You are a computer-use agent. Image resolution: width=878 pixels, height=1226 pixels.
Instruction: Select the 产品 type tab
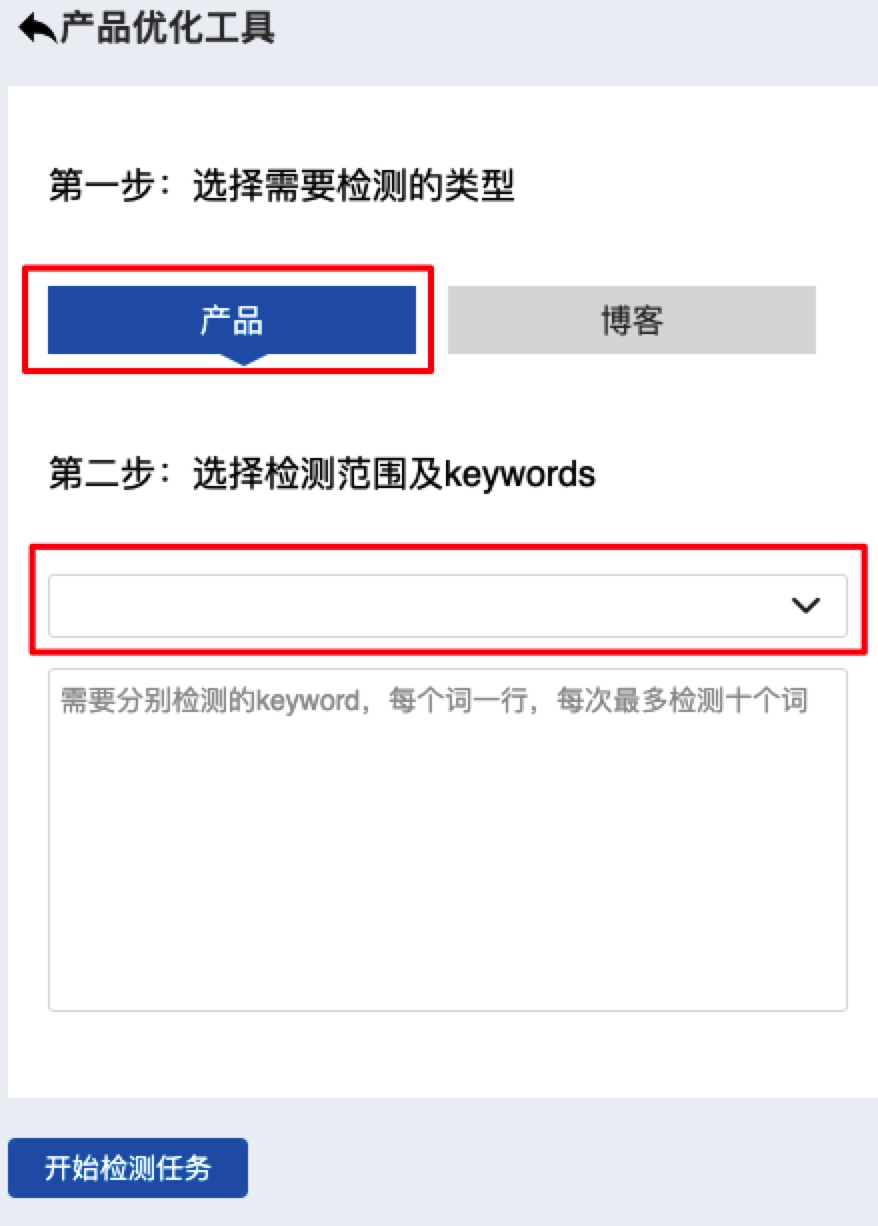(232, 320)
